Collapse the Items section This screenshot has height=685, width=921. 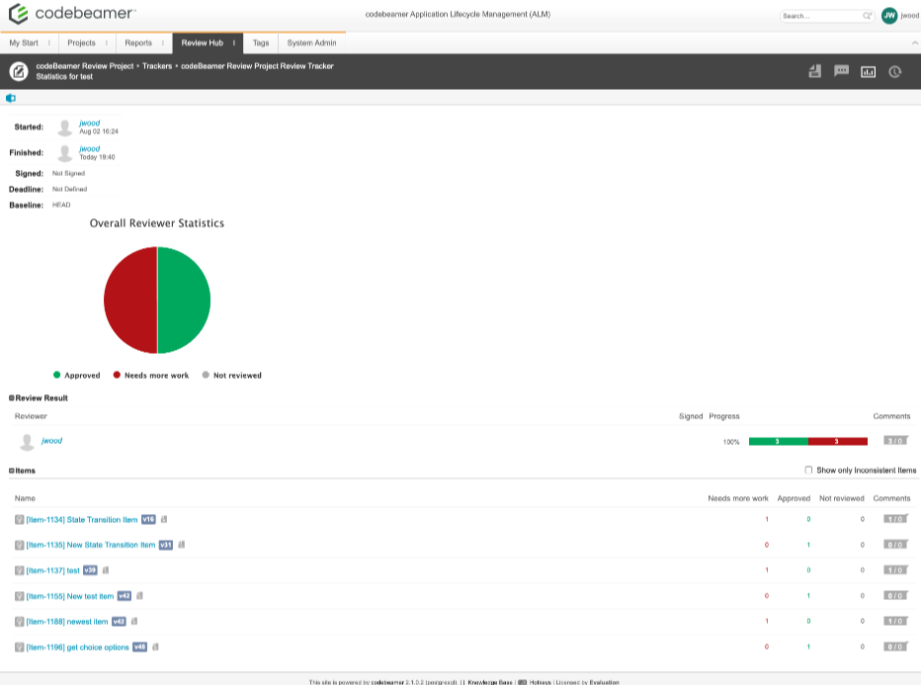click(x=11, y=470)
